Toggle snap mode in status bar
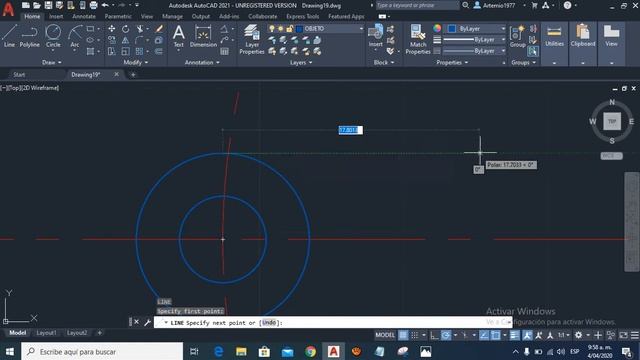Screen dimensions: 640x360 coord(415,335)
